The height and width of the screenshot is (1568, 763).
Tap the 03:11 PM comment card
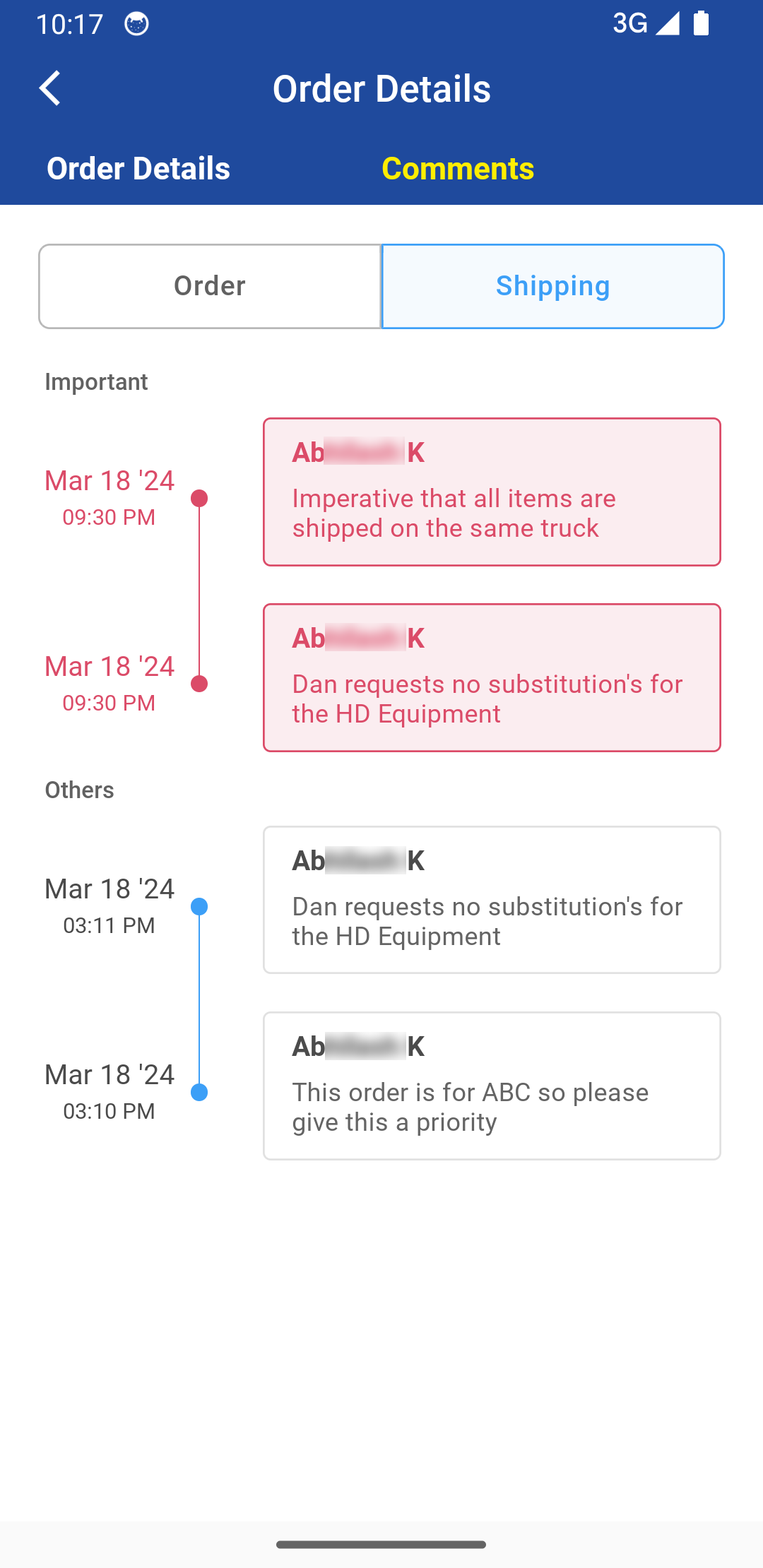coord(492,900)
